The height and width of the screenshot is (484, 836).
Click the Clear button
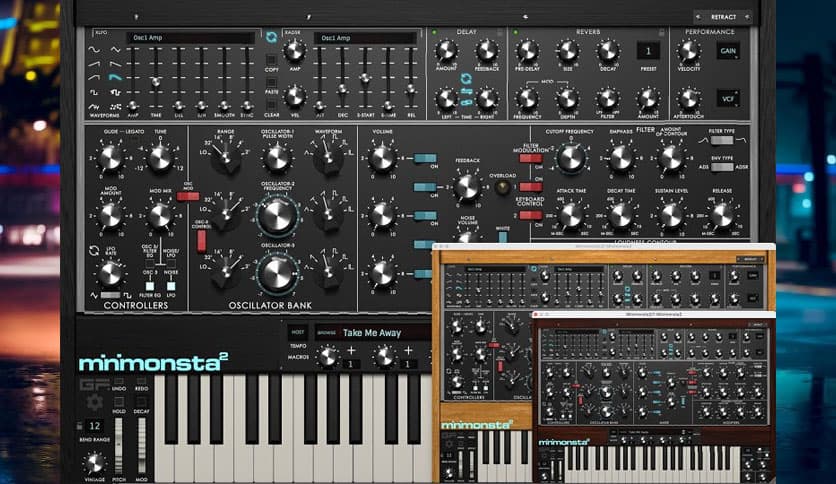[271, 105]
